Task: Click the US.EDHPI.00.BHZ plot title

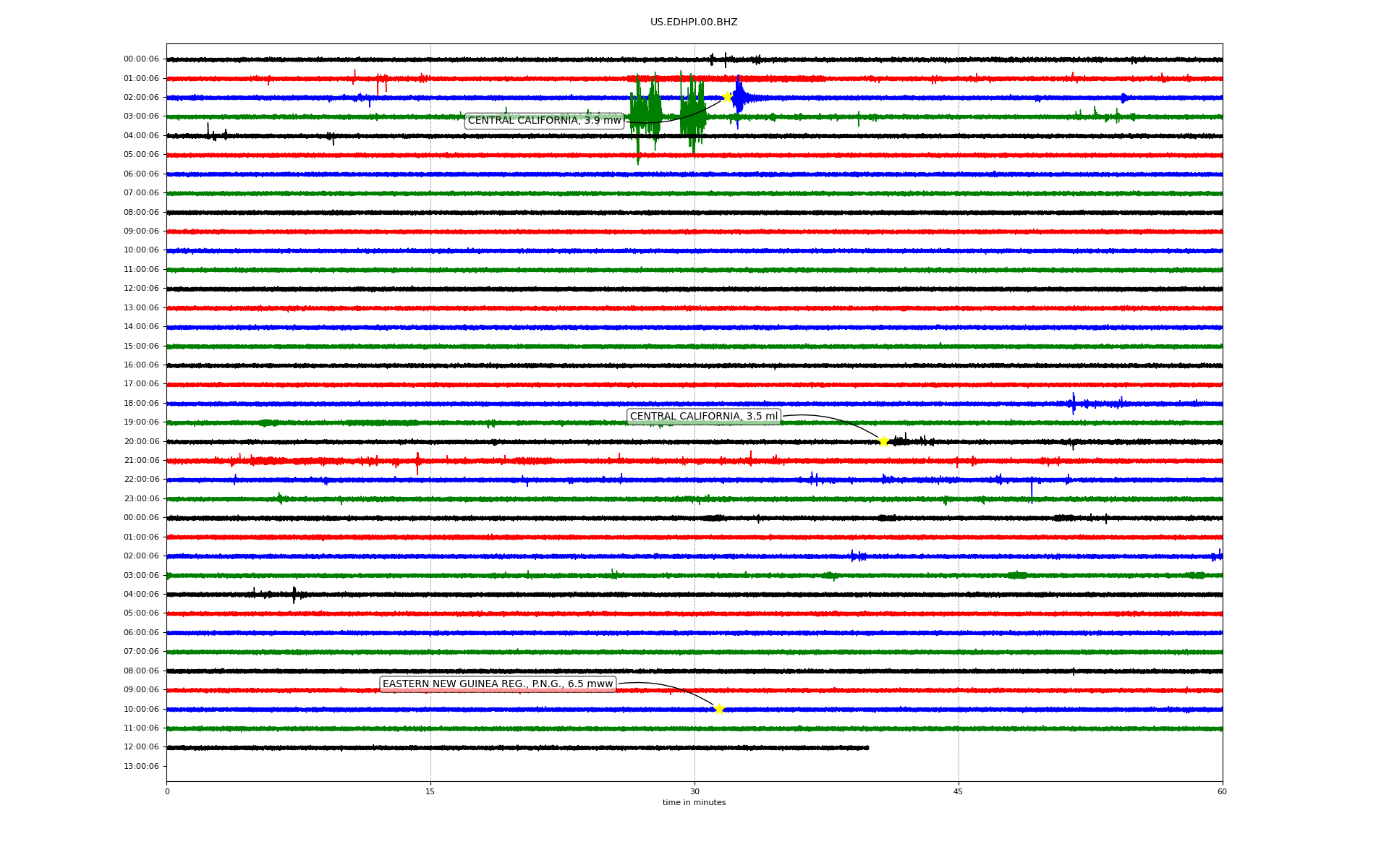Action: coord(693,22)
